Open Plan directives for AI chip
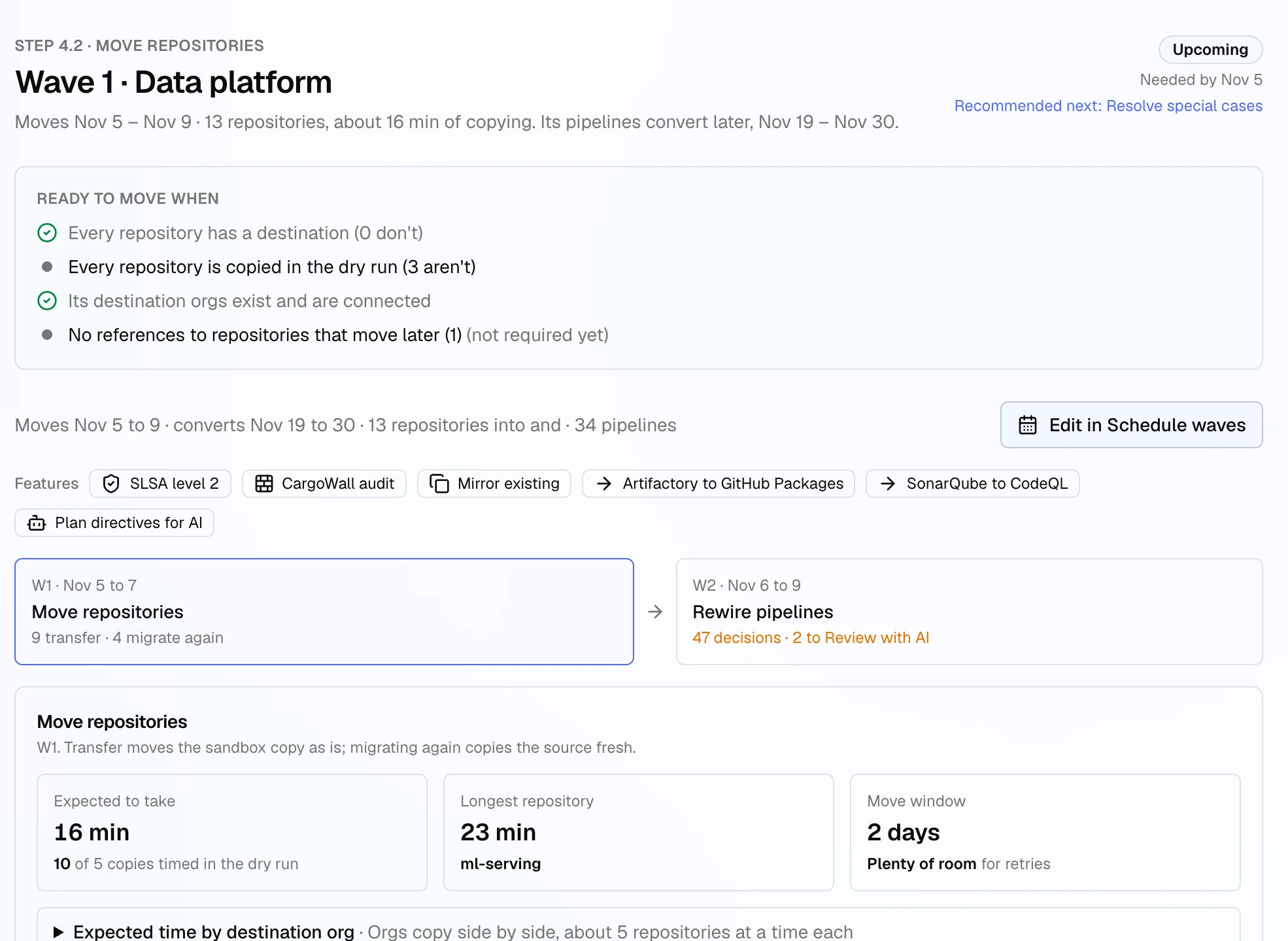This screenshot has width=1288, height=941. point(114,523)
